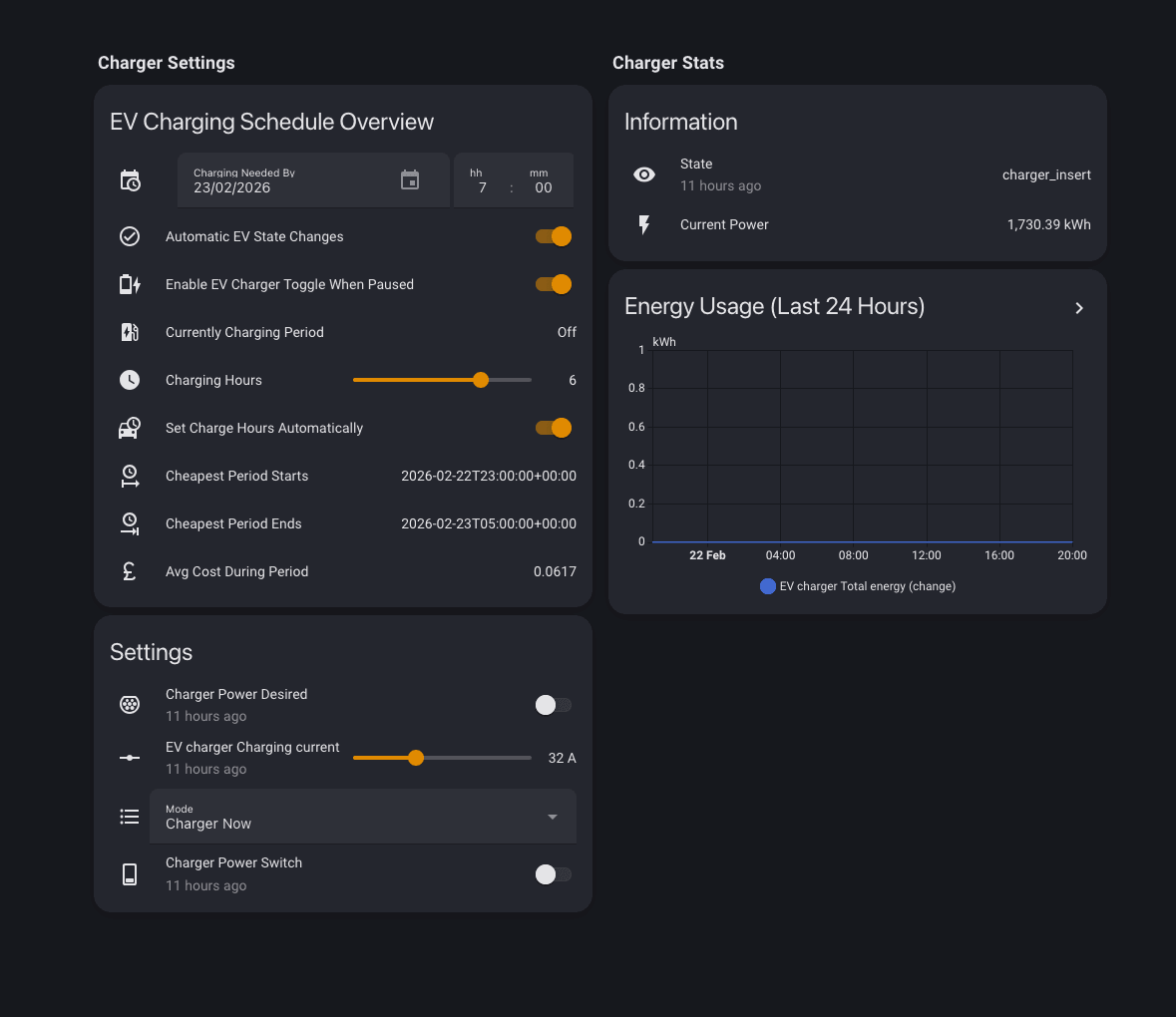1176x1017 pixels.
Task: Click the lightning bolt icon beside Current Power
Action: (644, 224)
